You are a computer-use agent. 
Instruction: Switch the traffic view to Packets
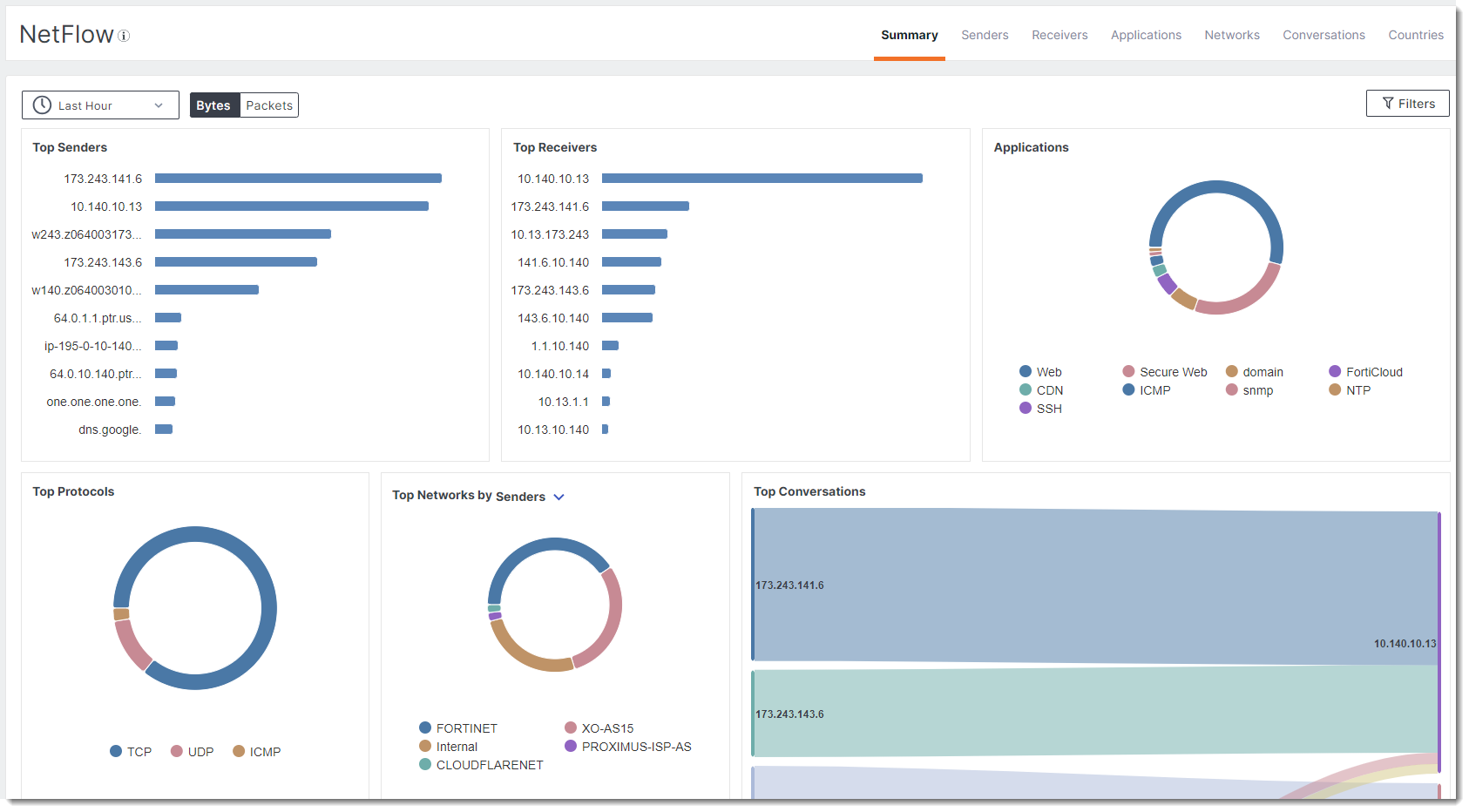[269, 105]
